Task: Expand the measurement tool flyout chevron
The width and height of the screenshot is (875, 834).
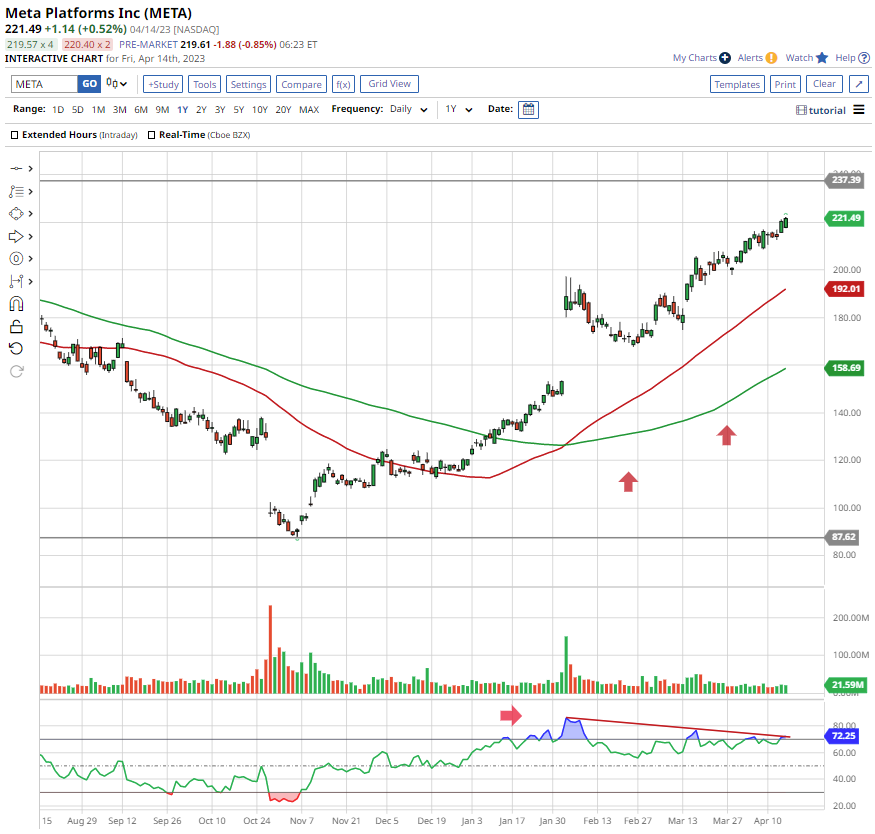Action: (x=30, y=281)
